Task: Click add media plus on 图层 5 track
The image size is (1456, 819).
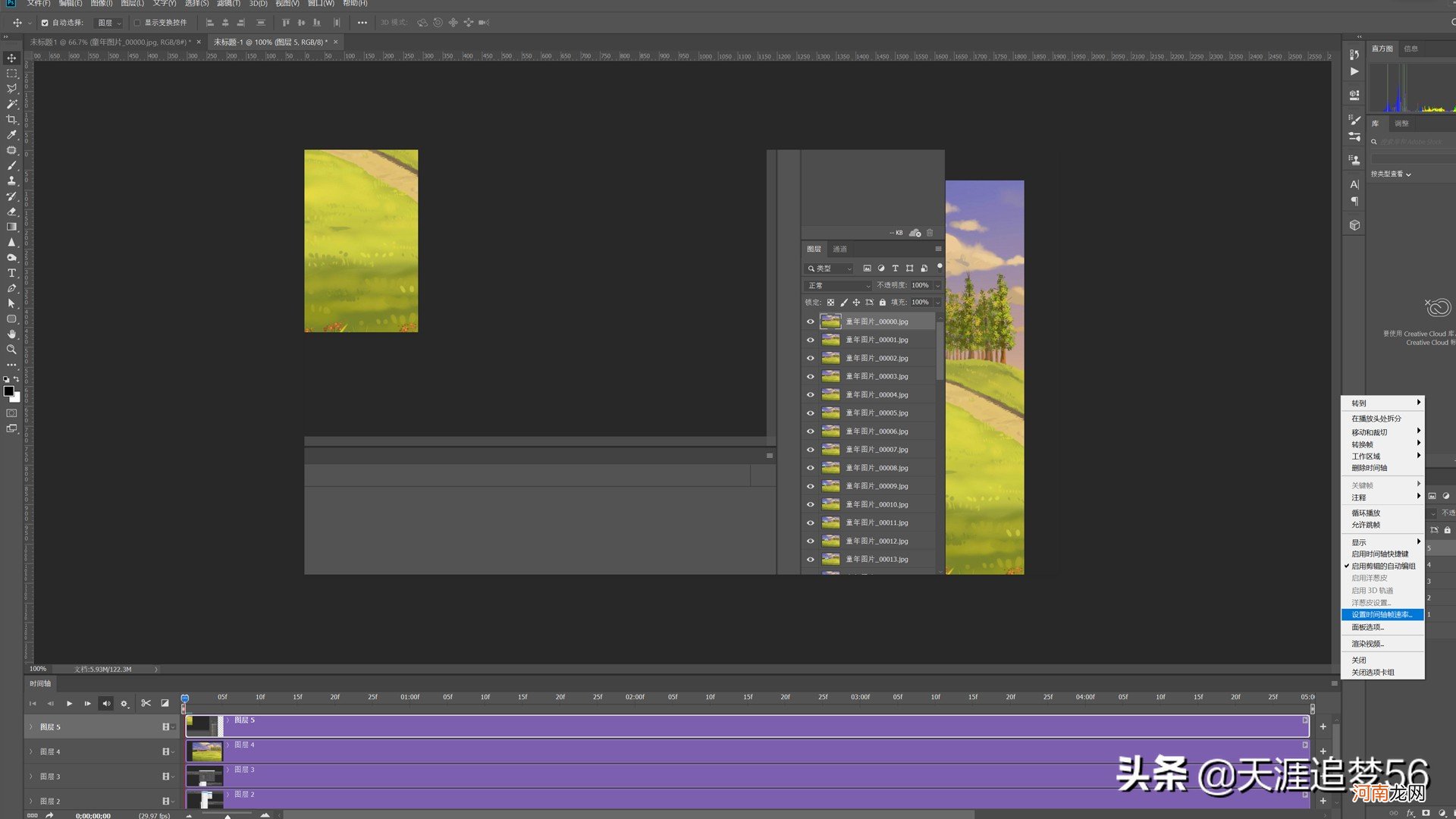Action: point(1323,726)
